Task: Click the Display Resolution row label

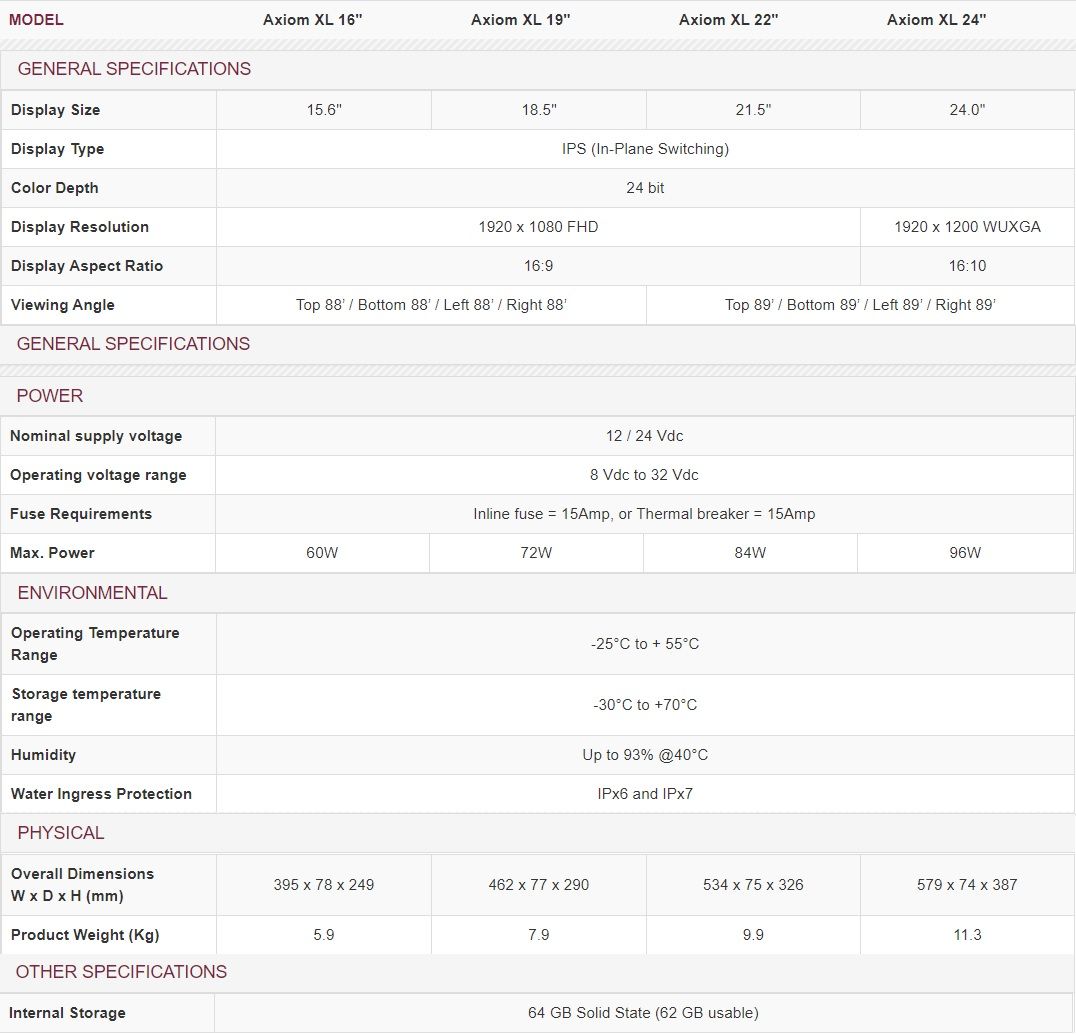Action: (80, 227)
